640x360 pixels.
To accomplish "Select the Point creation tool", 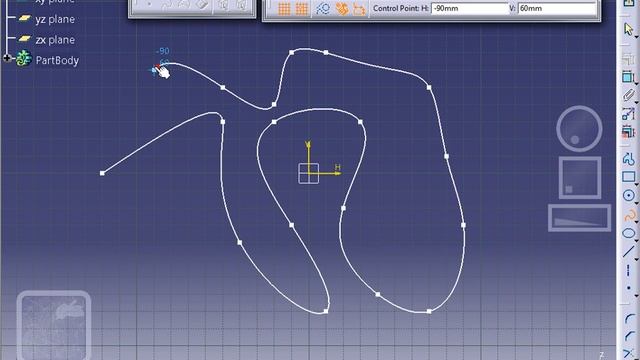I will [629, 288].
